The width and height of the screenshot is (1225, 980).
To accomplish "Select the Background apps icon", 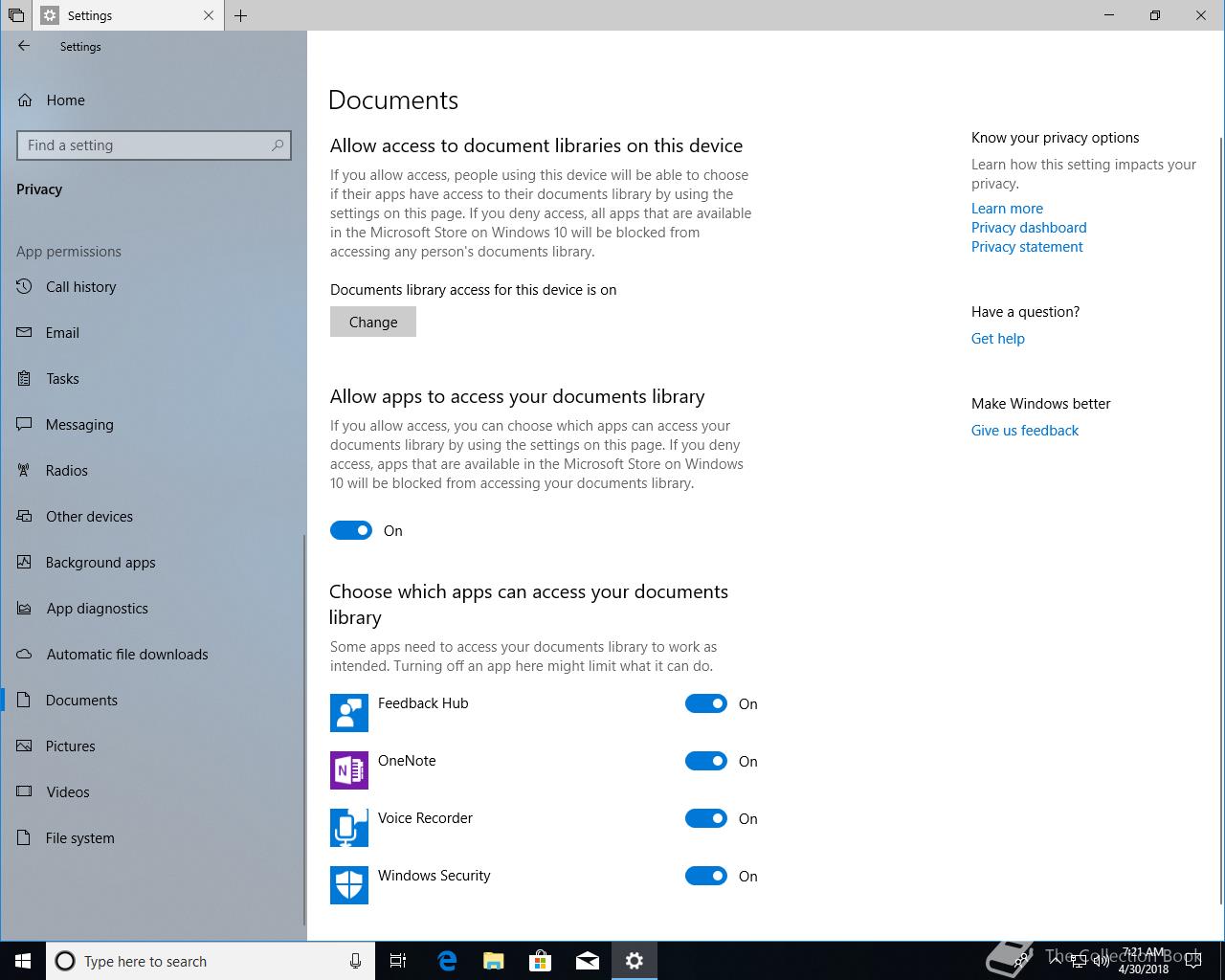I will click(26, 562).
